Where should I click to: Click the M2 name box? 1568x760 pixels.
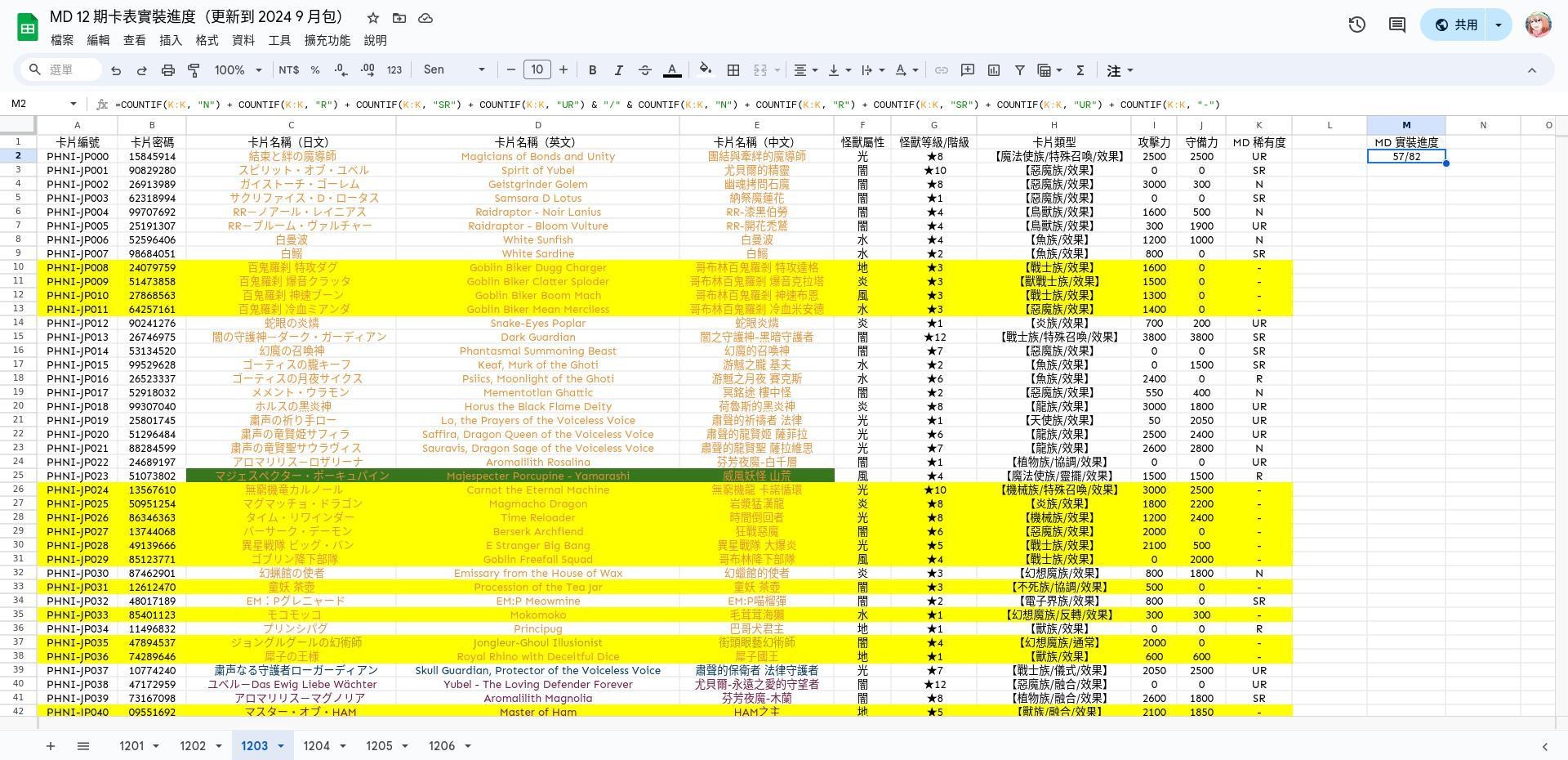pos(44,104)
